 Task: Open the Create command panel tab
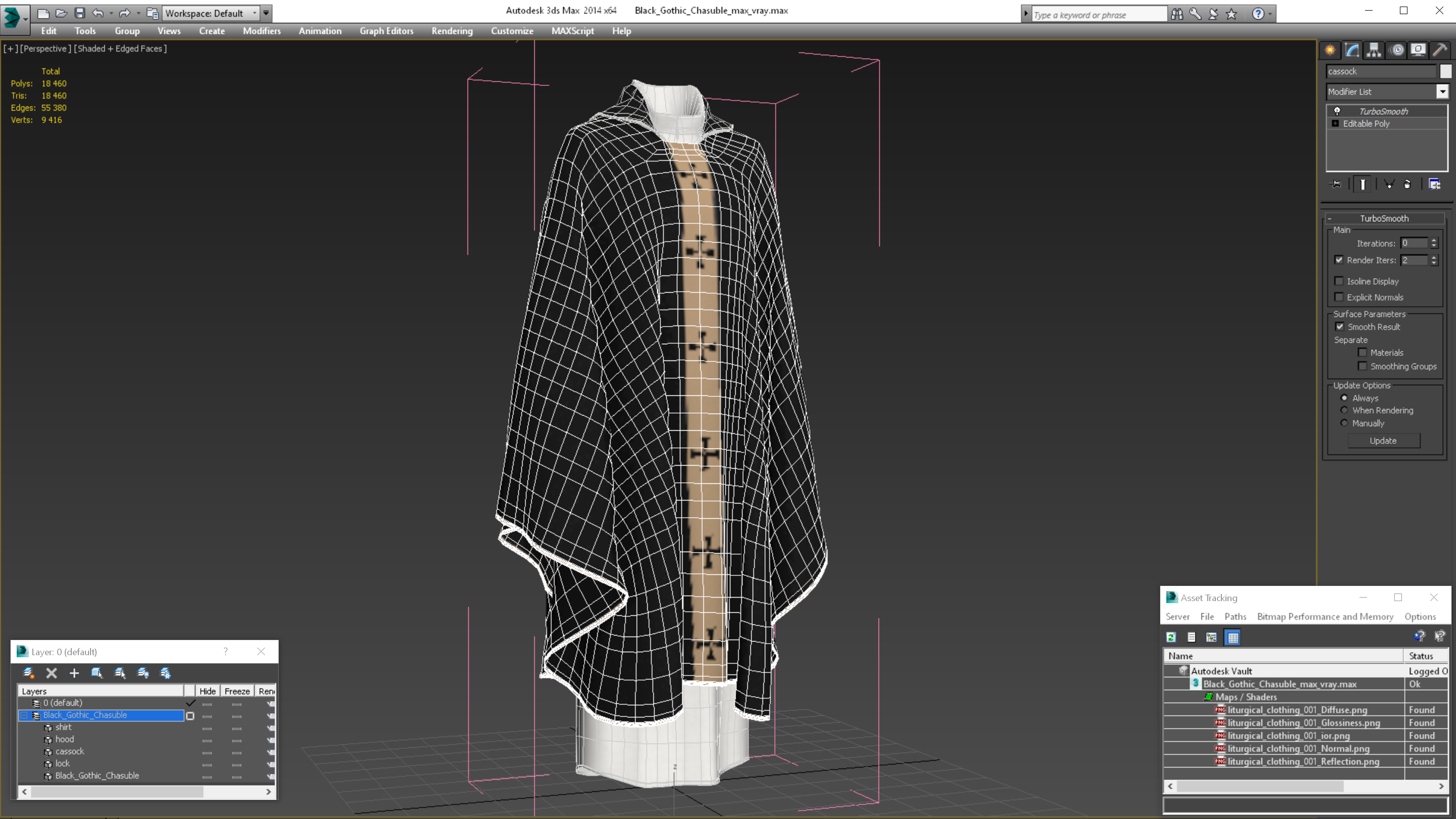1330,51
